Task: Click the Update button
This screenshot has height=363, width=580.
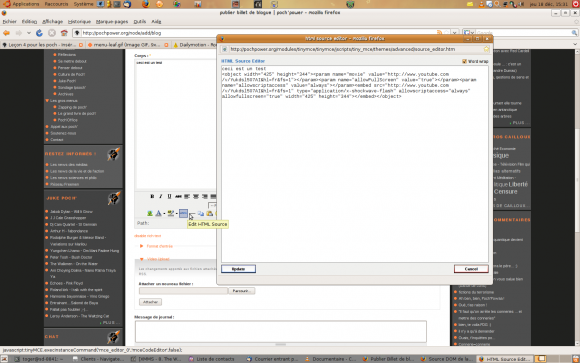Action: (x=238, y=269)
